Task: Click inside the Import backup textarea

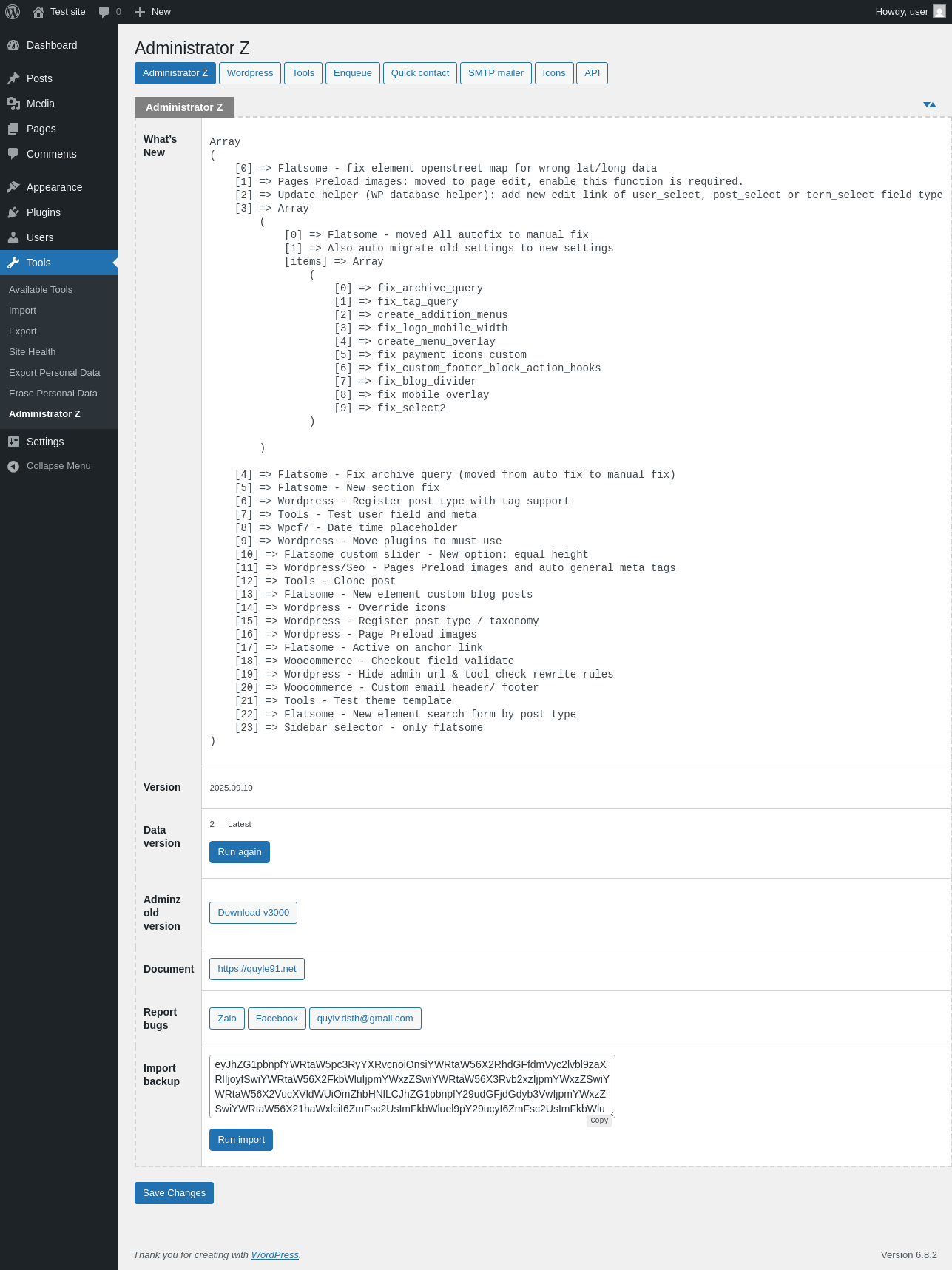Action: (x=412, y=1087)
